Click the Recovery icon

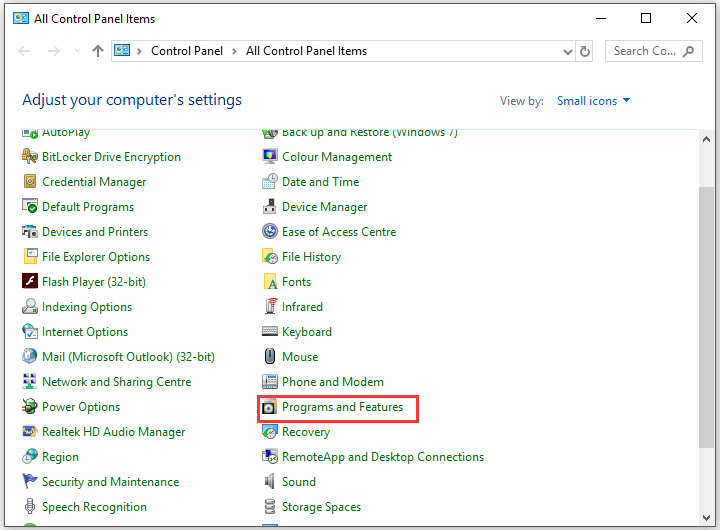pyautogui.click(x=270, y=431)
